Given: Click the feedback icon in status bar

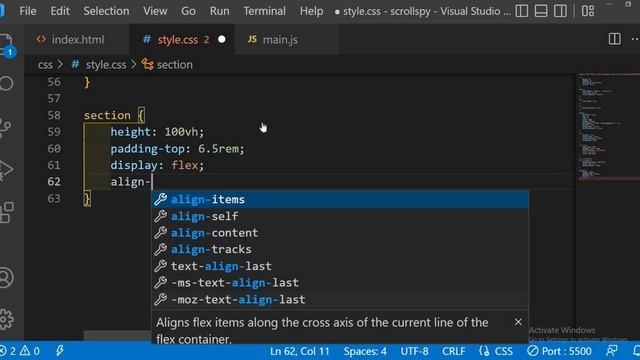Looking at the screenshot, I should tap(612, 351).
